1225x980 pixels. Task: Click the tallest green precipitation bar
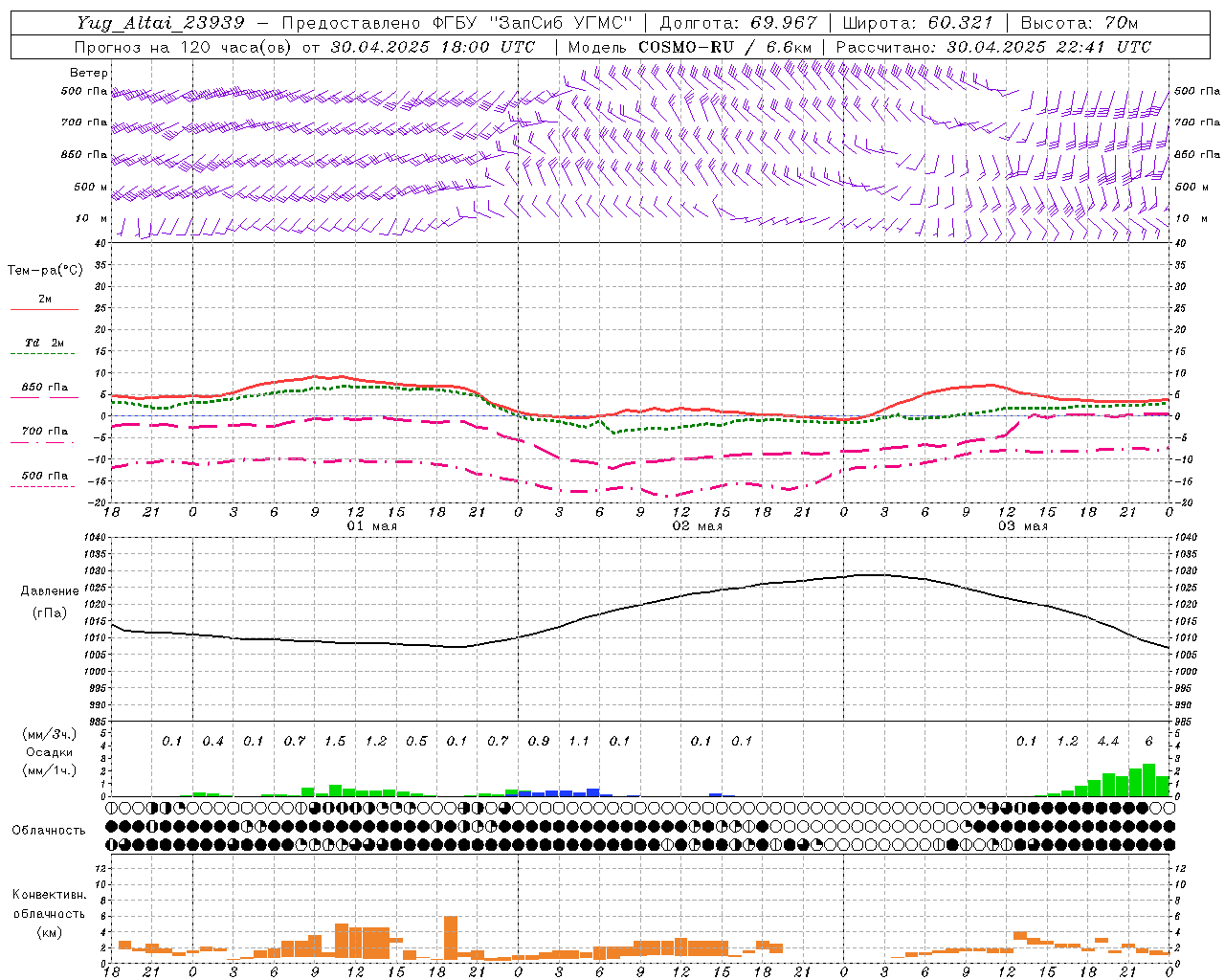(x=1148, y=780)
